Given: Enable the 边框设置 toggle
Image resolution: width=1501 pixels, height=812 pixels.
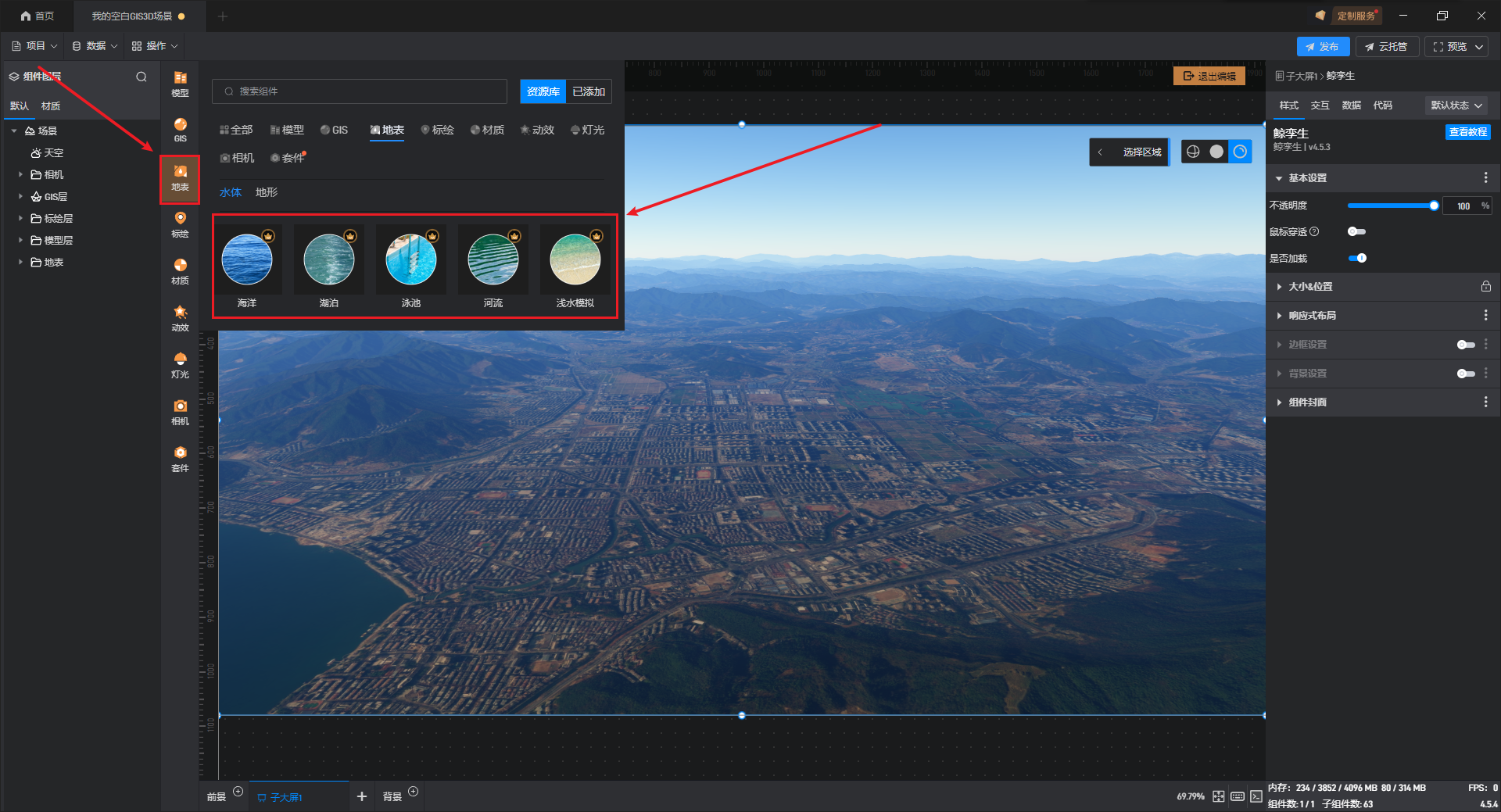Looking at the screenshot, I should tap(1466, 345).
